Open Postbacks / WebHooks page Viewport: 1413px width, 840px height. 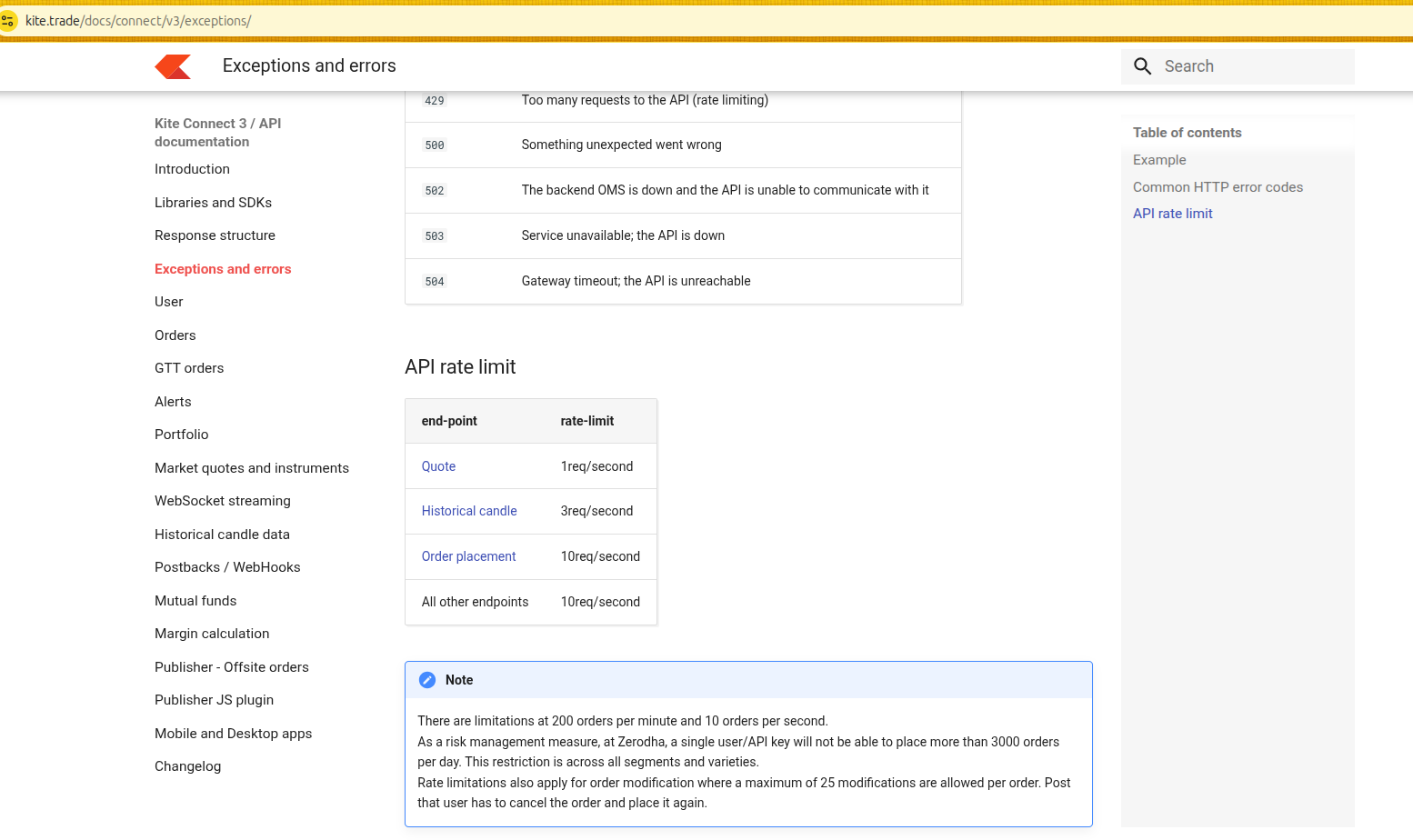click(227, 567)
